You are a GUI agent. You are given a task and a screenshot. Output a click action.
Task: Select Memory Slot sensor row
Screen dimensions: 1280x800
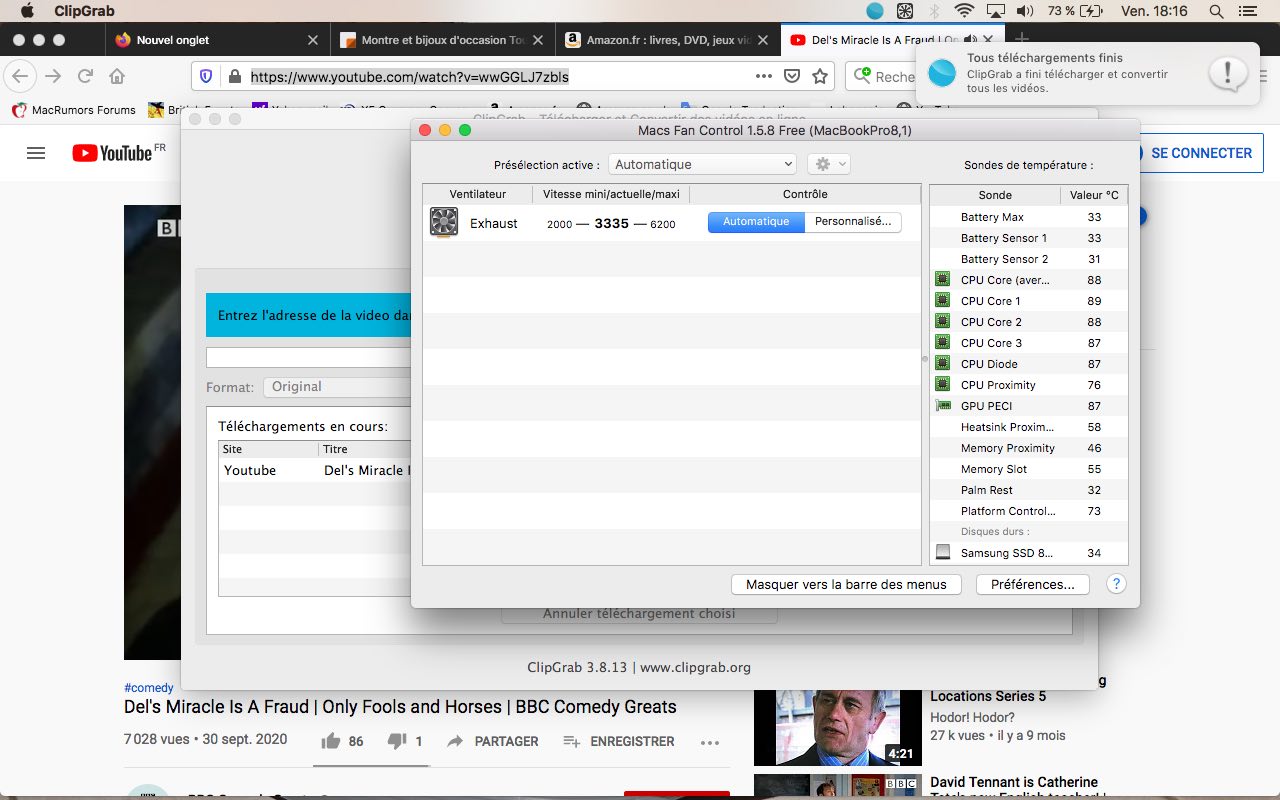[1029, 469]
